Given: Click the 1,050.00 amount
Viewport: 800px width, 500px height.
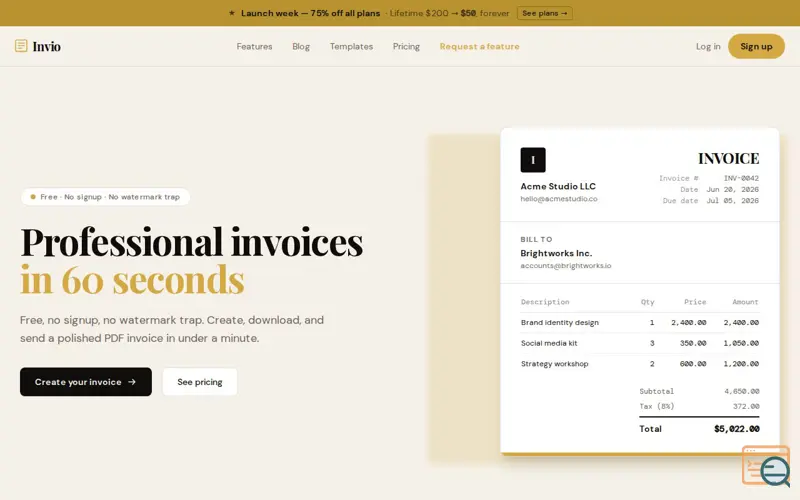Looking at the screenshot, I should coord(741,343).
